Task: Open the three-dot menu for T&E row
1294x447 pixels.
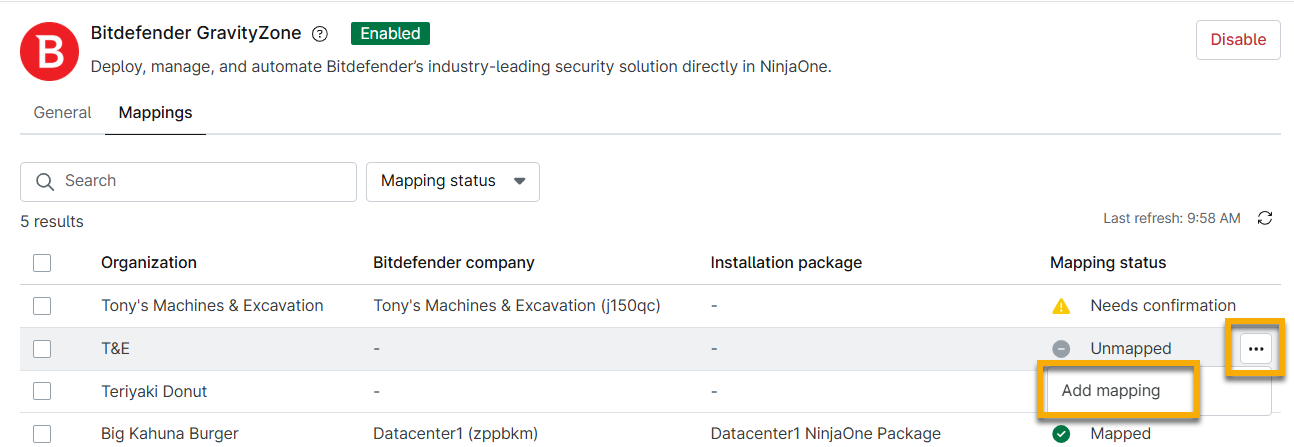Action: tap(1256, 349)
